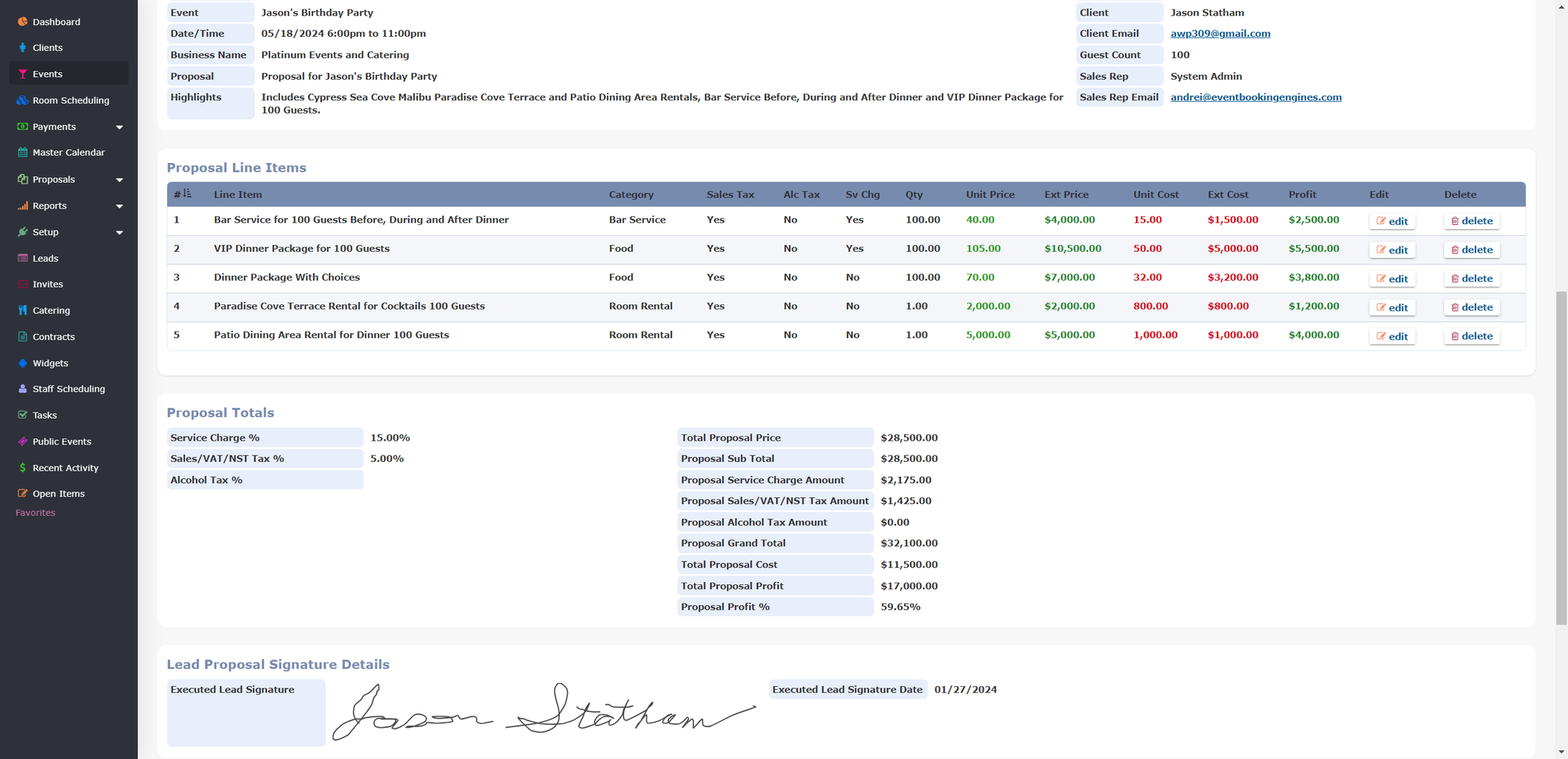Screen dimensions: 1568x759
Task: Delete Patio Dining Area Rental row
Action: (1472, 336)
